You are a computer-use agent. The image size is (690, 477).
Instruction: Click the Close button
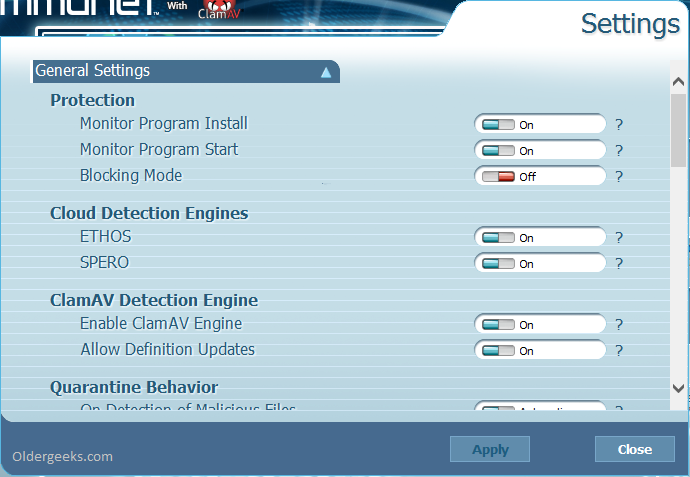coord(635,449)
